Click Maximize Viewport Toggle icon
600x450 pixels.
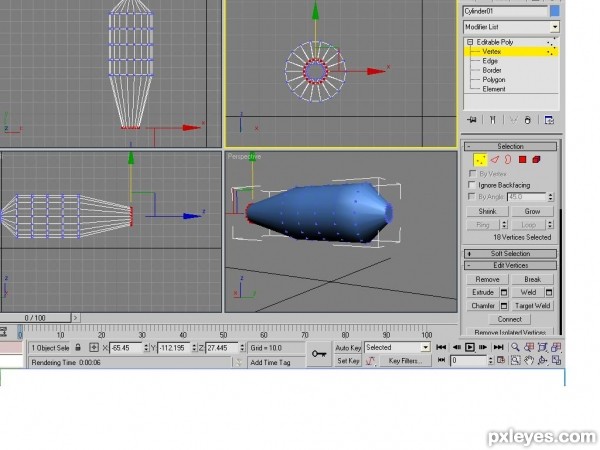[556, 360]
